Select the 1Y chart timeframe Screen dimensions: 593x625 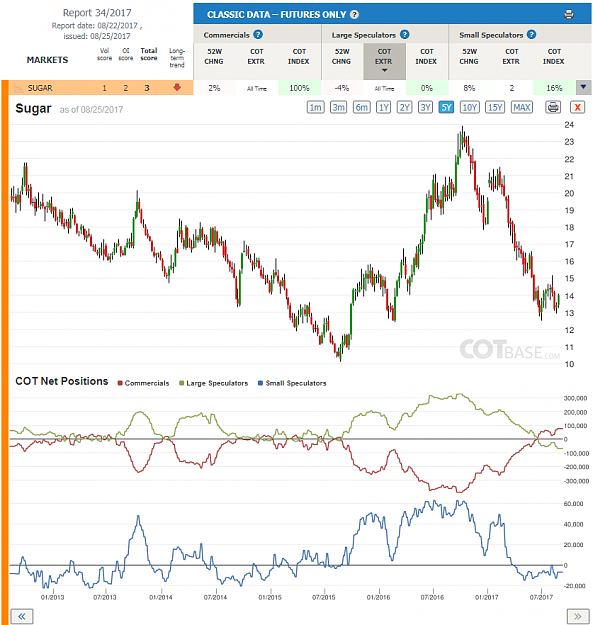point(383,107)
